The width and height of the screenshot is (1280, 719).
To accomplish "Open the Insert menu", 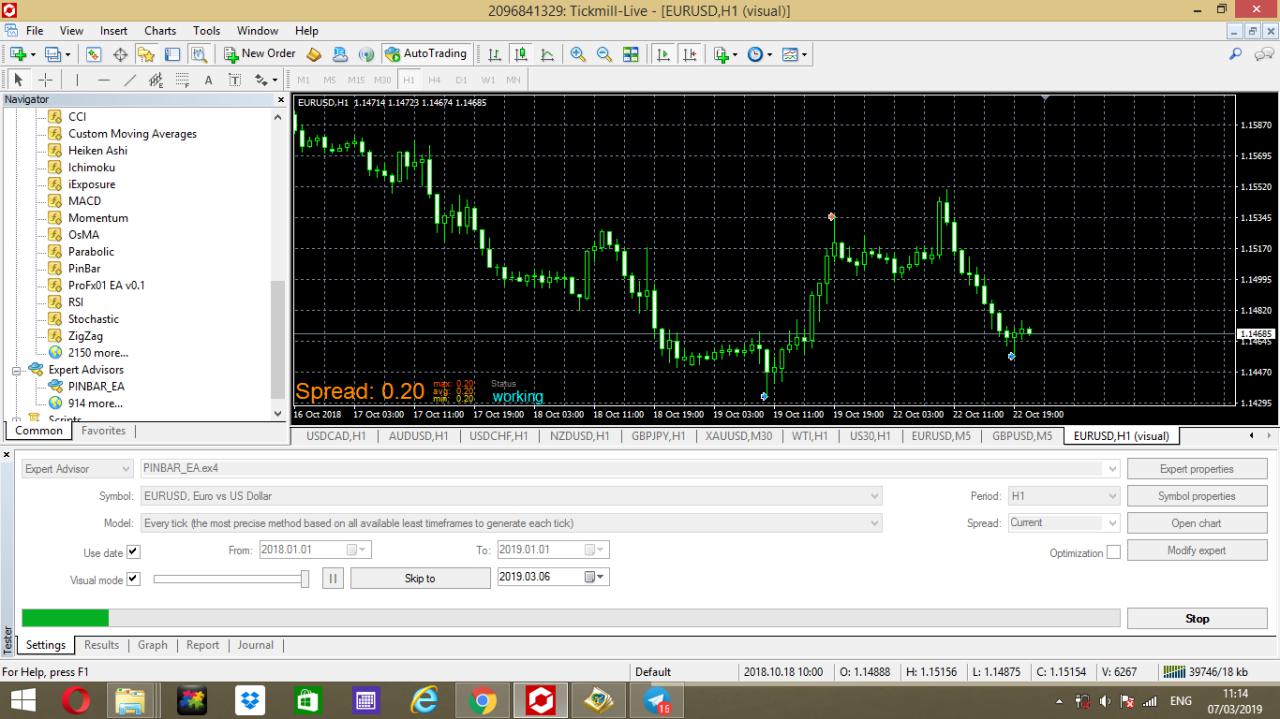I will [114, 31].
